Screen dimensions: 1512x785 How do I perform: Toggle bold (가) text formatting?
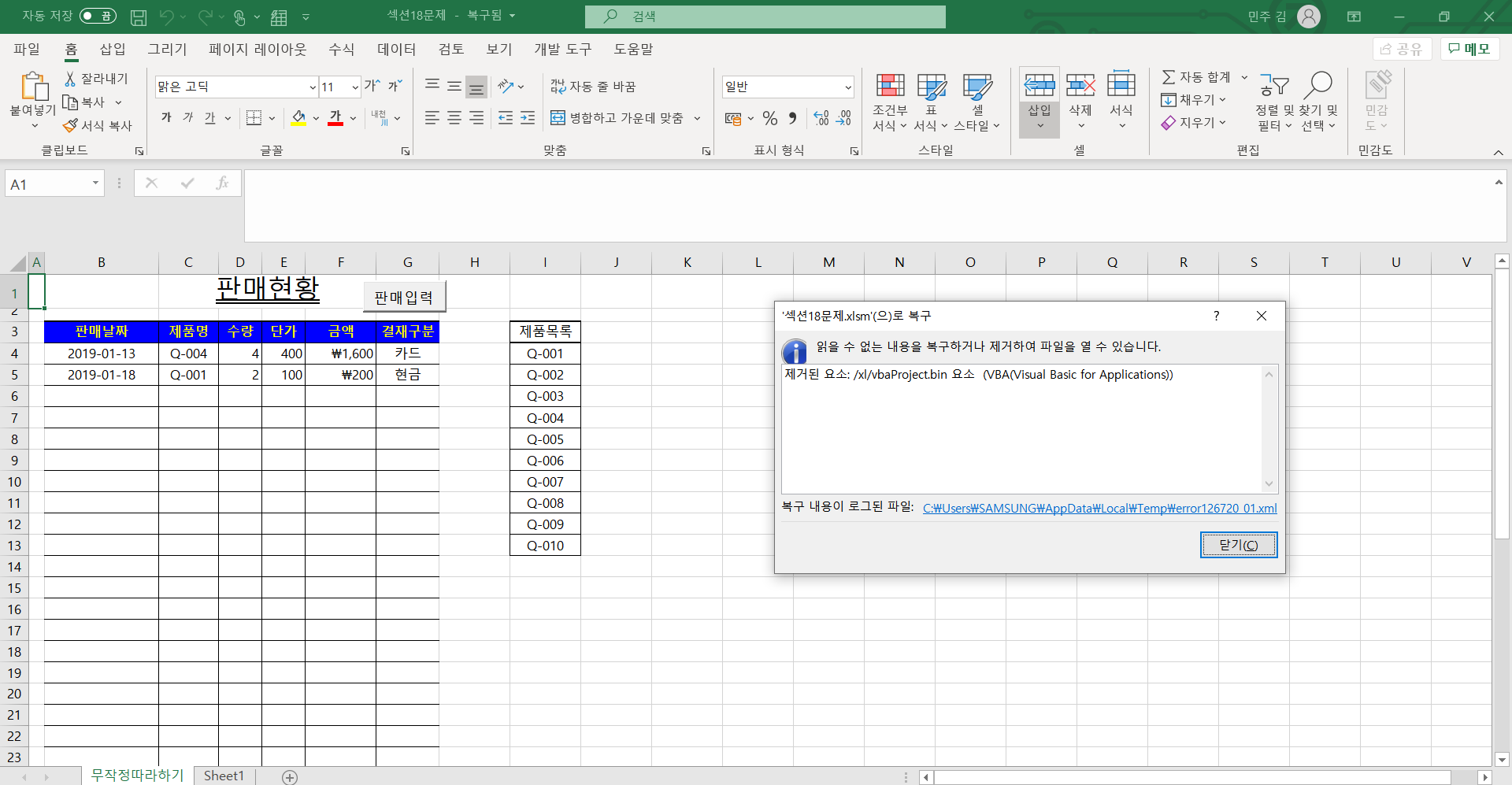click(x=166, y=117)
